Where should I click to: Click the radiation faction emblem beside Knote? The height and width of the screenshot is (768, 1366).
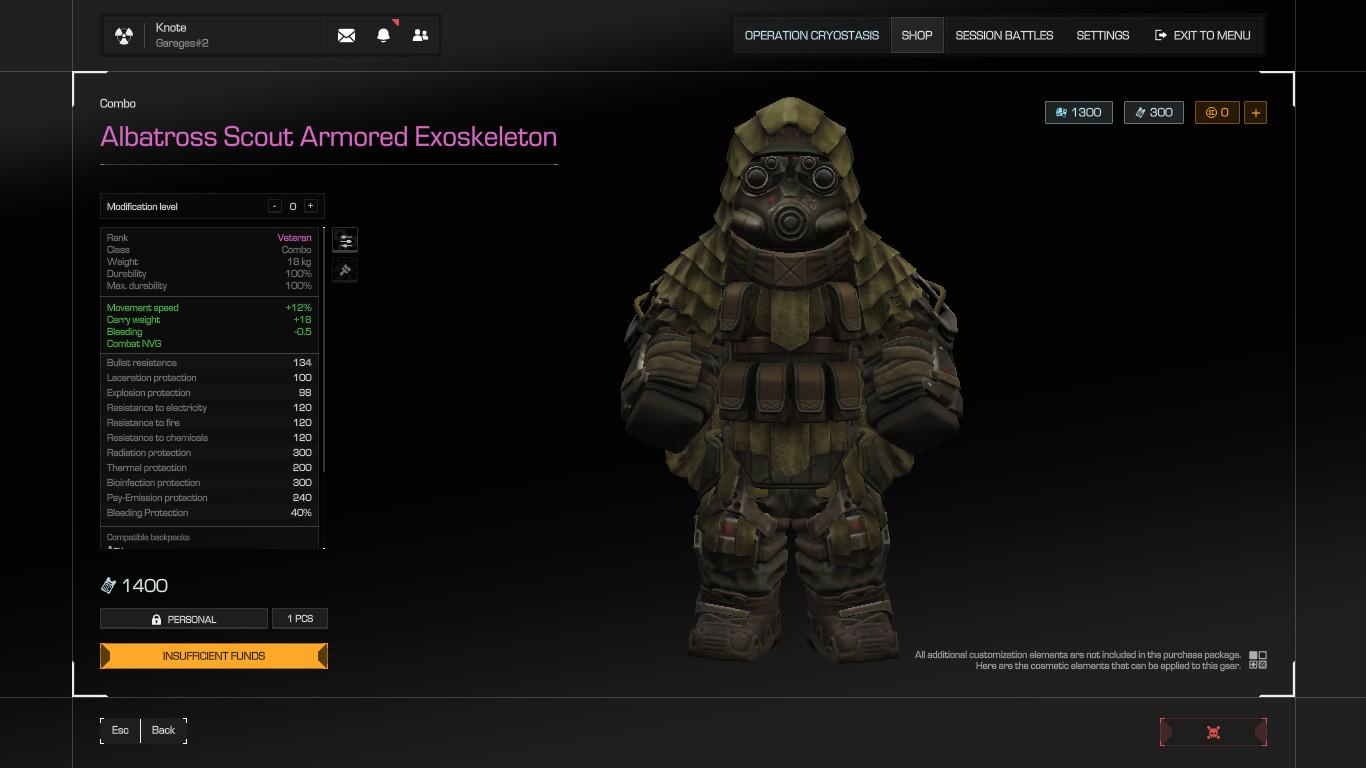click(x=124, y=36)
